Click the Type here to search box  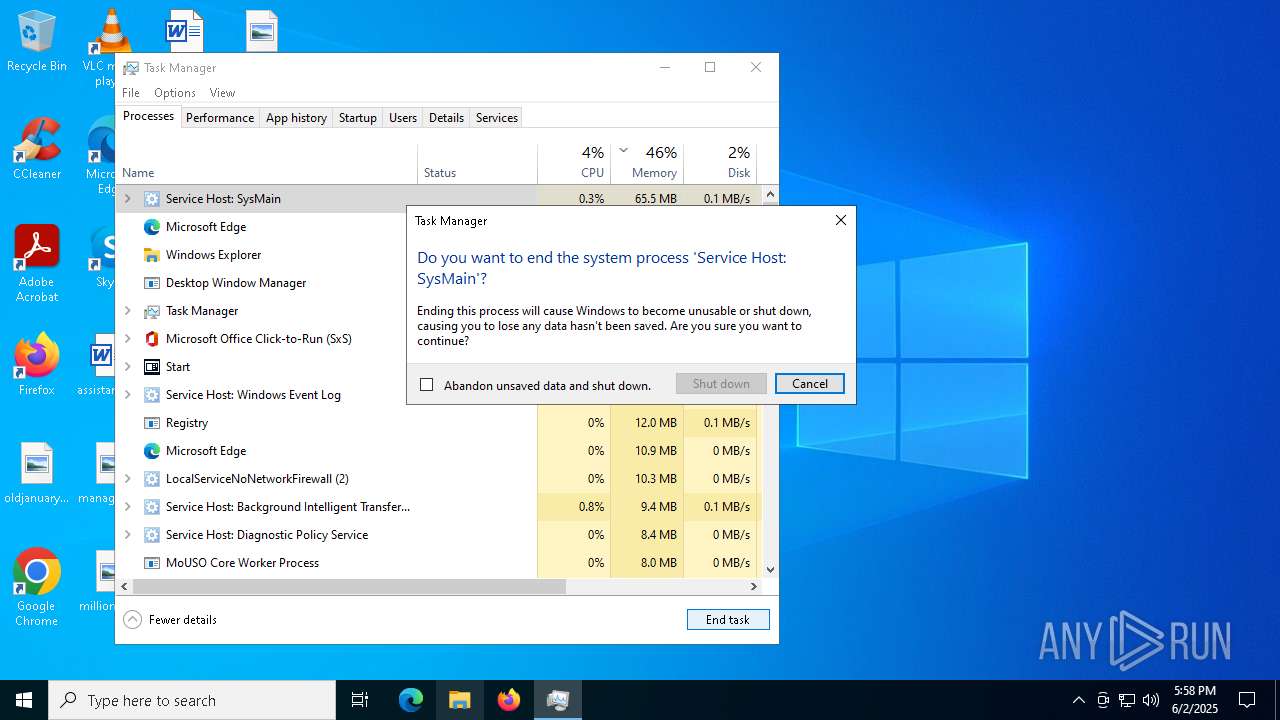(x=192, y=700)
